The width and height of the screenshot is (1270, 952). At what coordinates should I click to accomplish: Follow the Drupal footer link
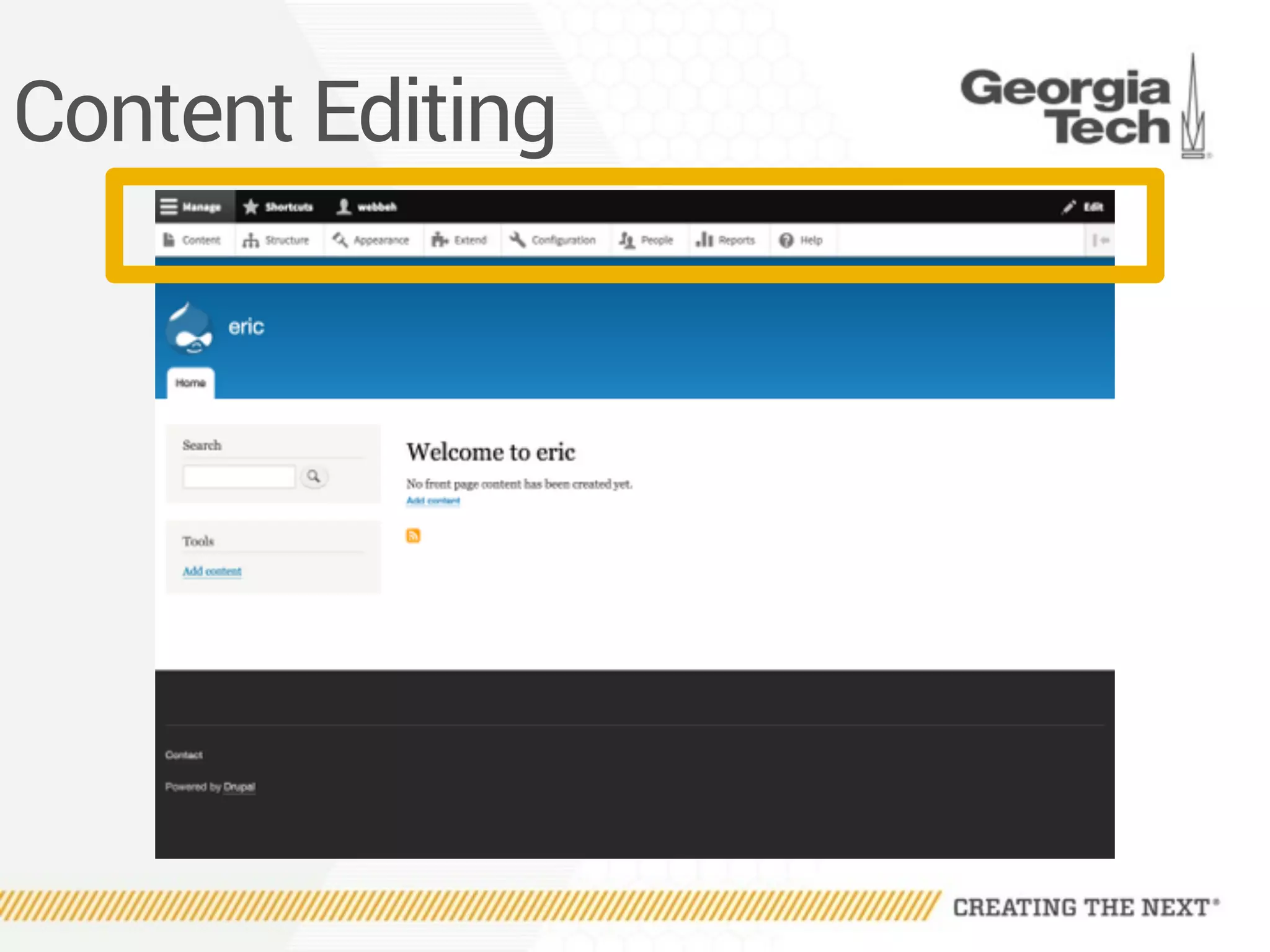pyautogui.click(x=239, y=787)
